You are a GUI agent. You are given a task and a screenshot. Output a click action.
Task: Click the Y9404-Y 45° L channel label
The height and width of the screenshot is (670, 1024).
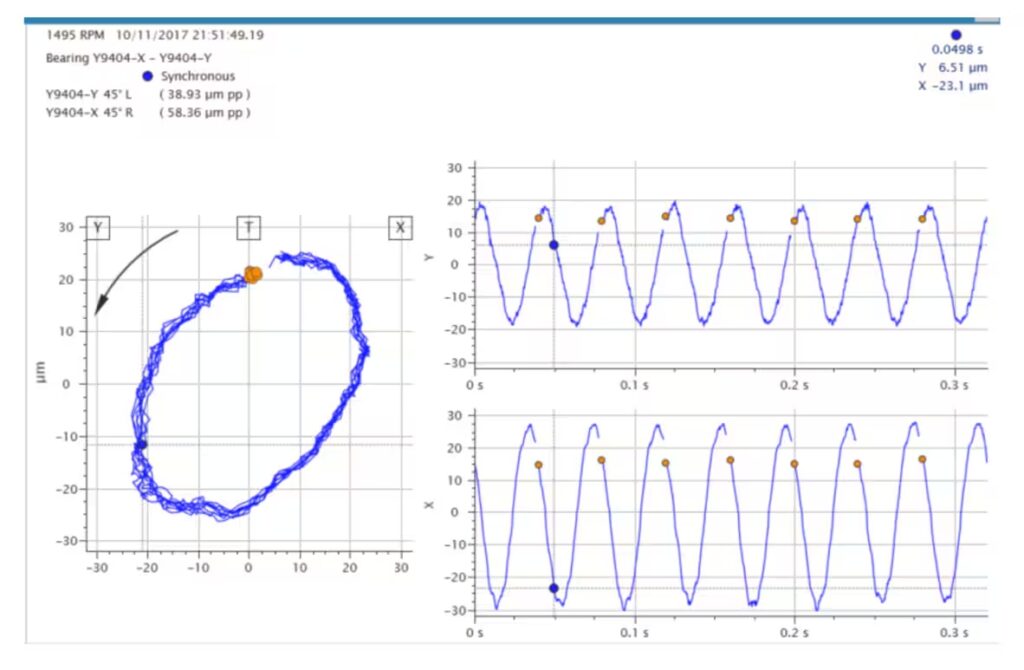click(89, 94)
